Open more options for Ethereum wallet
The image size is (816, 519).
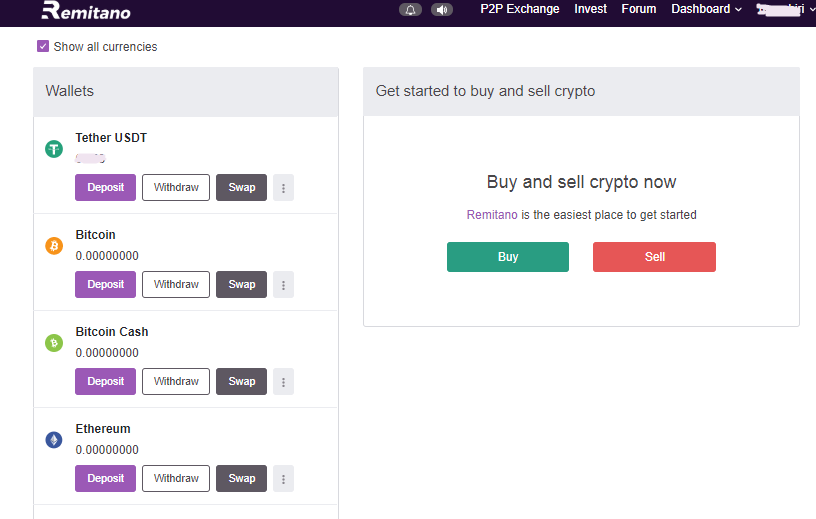(x=283, y=478)
